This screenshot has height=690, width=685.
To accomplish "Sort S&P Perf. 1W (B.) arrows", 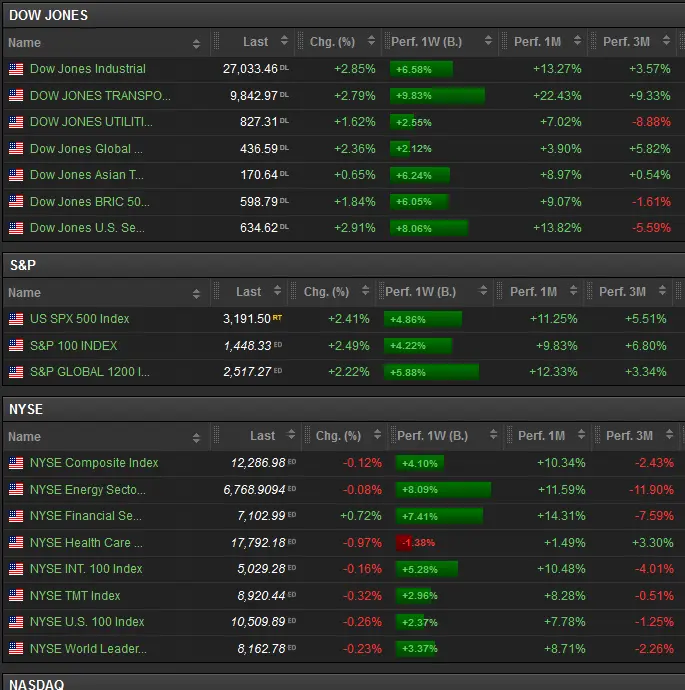I will 483,291.
